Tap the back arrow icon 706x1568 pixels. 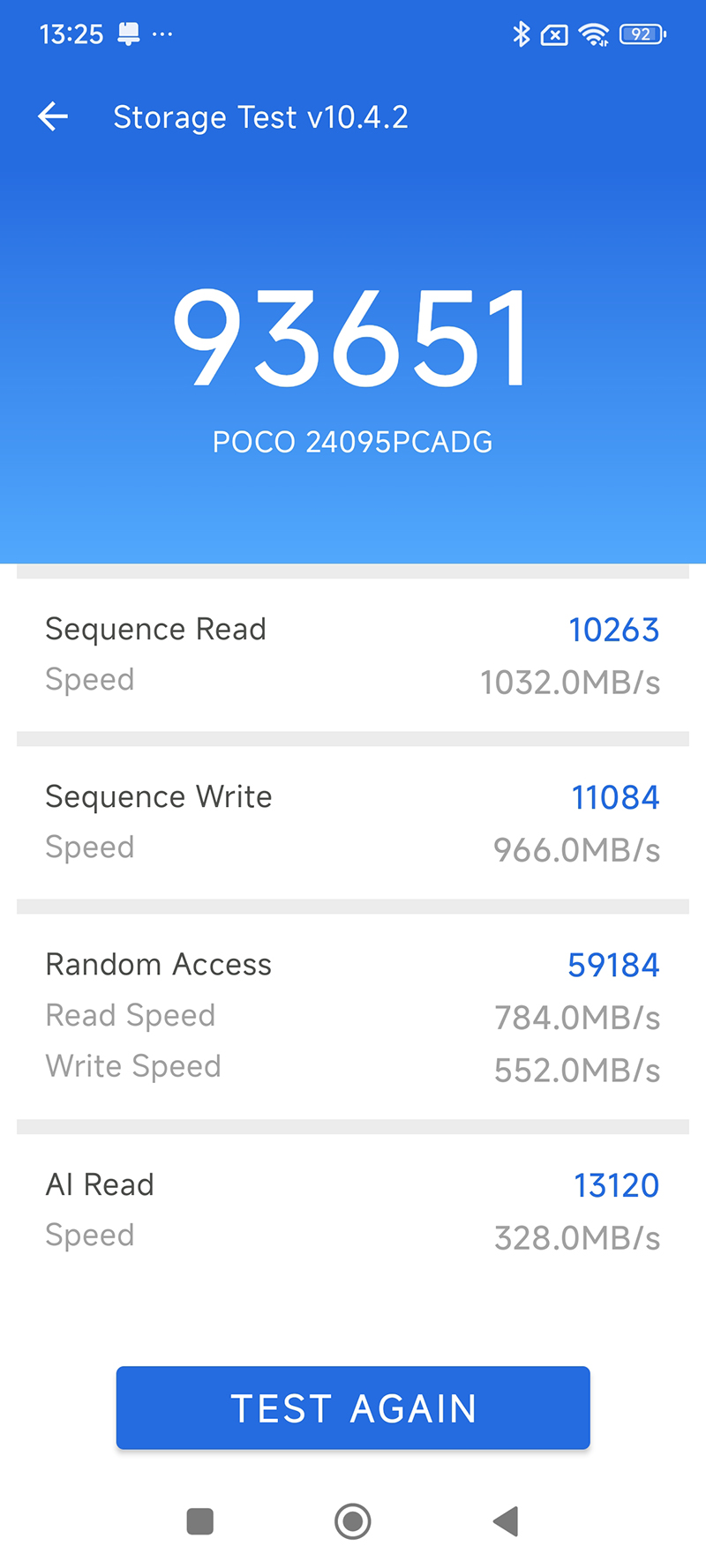53,116
